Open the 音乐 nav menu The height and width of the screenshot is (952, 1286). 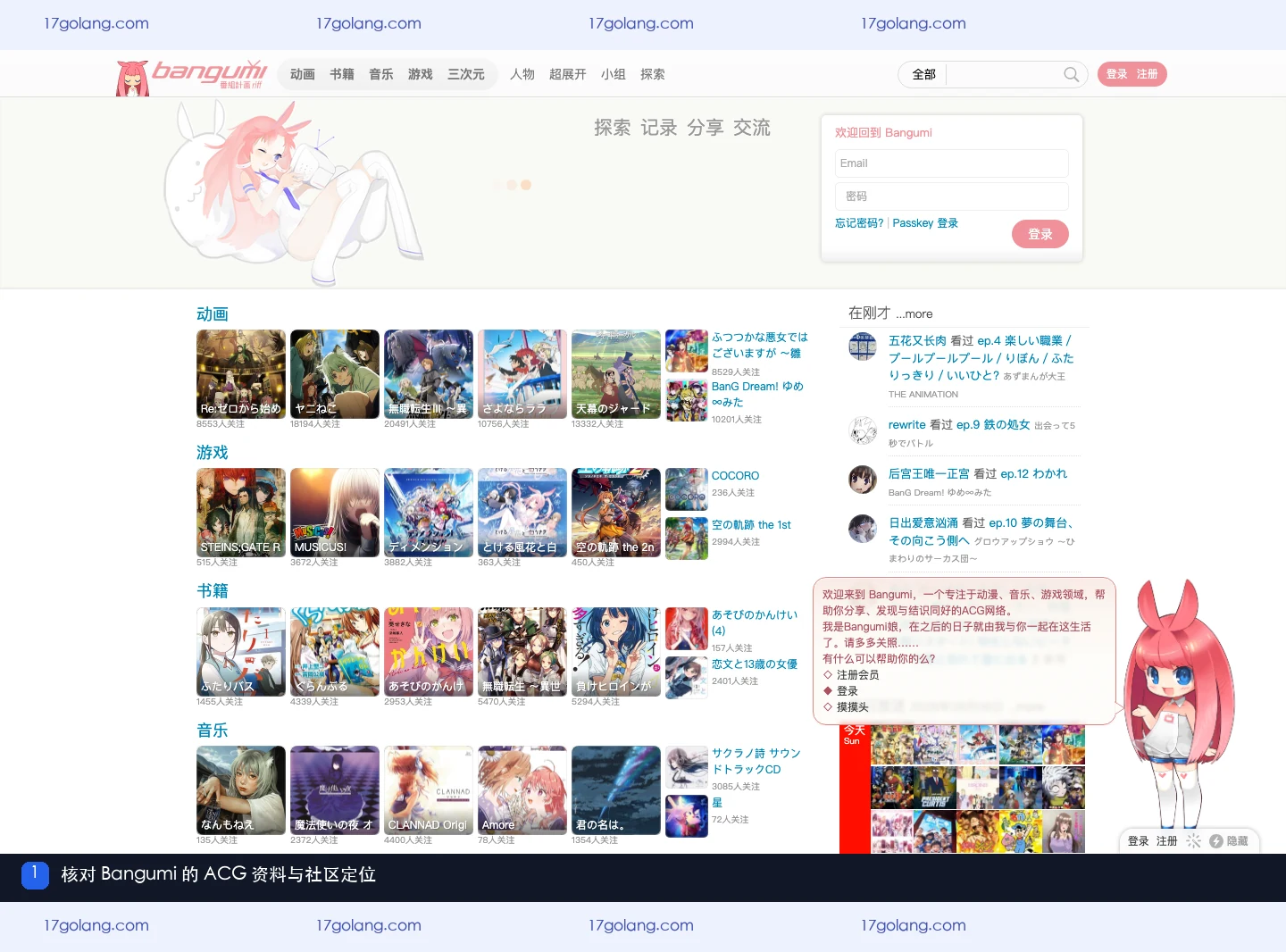pos(381,74)
